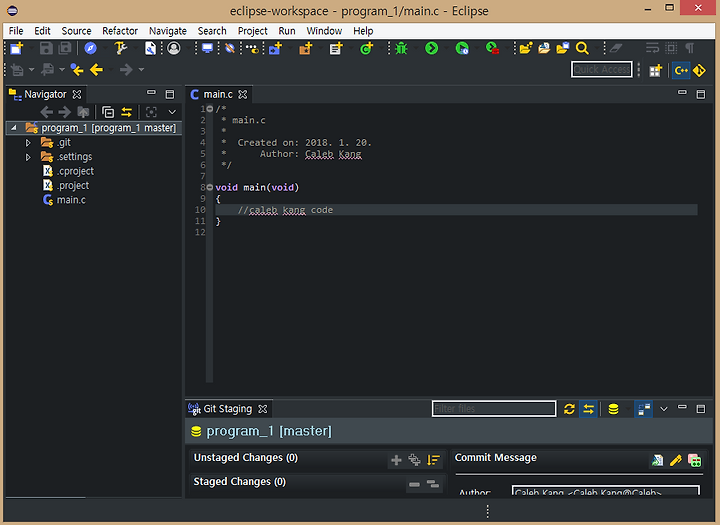Click the New wizard icon in toolbar
This screenshot has height=525, width=720.
[x=17, y=48]
